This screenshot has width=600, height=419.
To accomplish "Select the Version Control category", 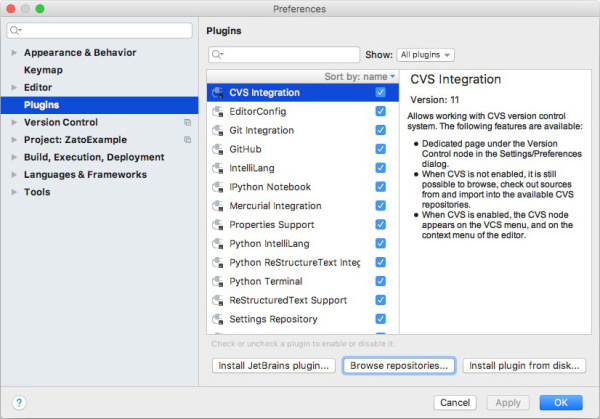I will point(61,122).
